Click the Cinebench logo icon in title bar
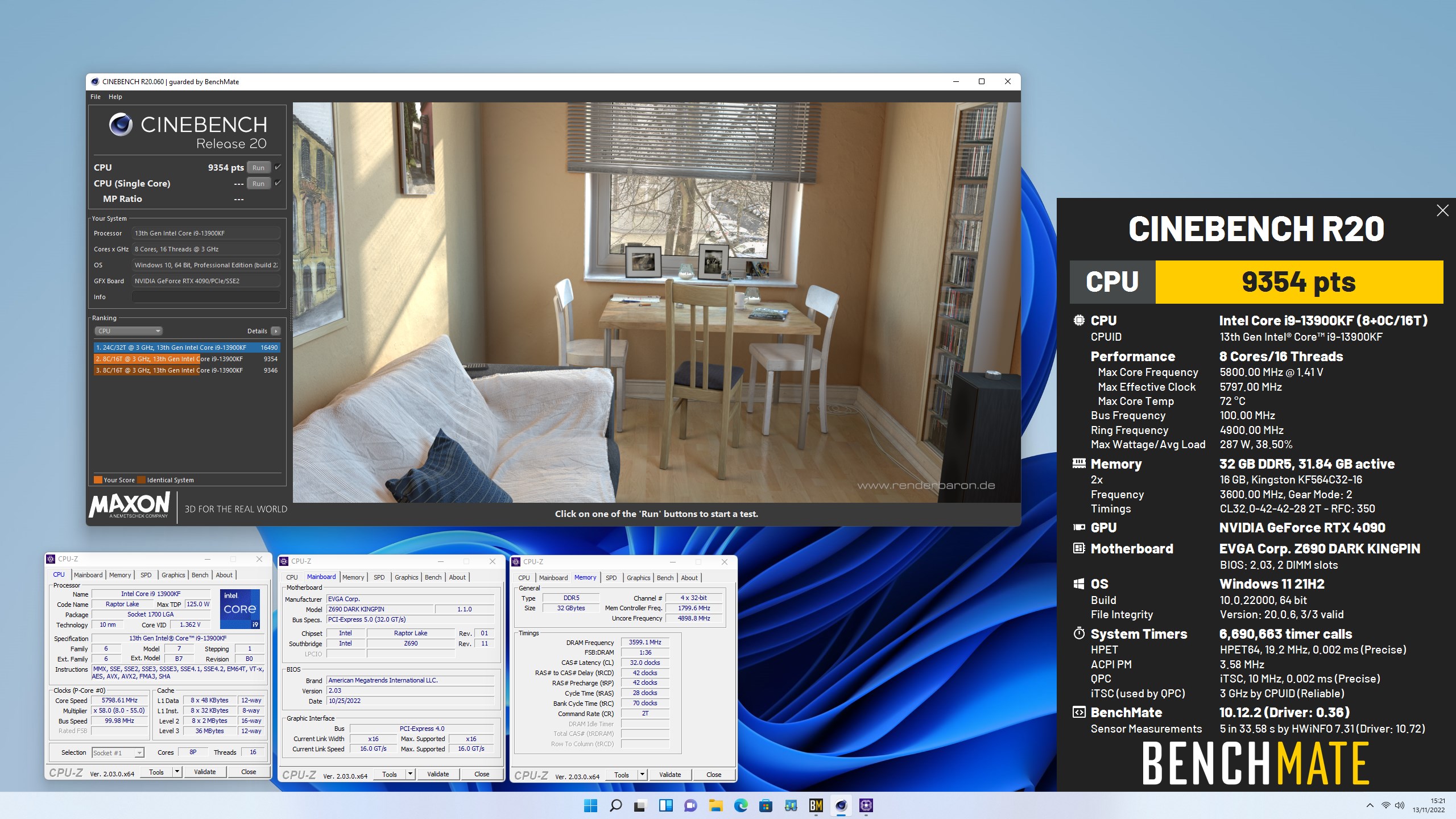This screenshot has height=819, width=1456. point(95,81)
